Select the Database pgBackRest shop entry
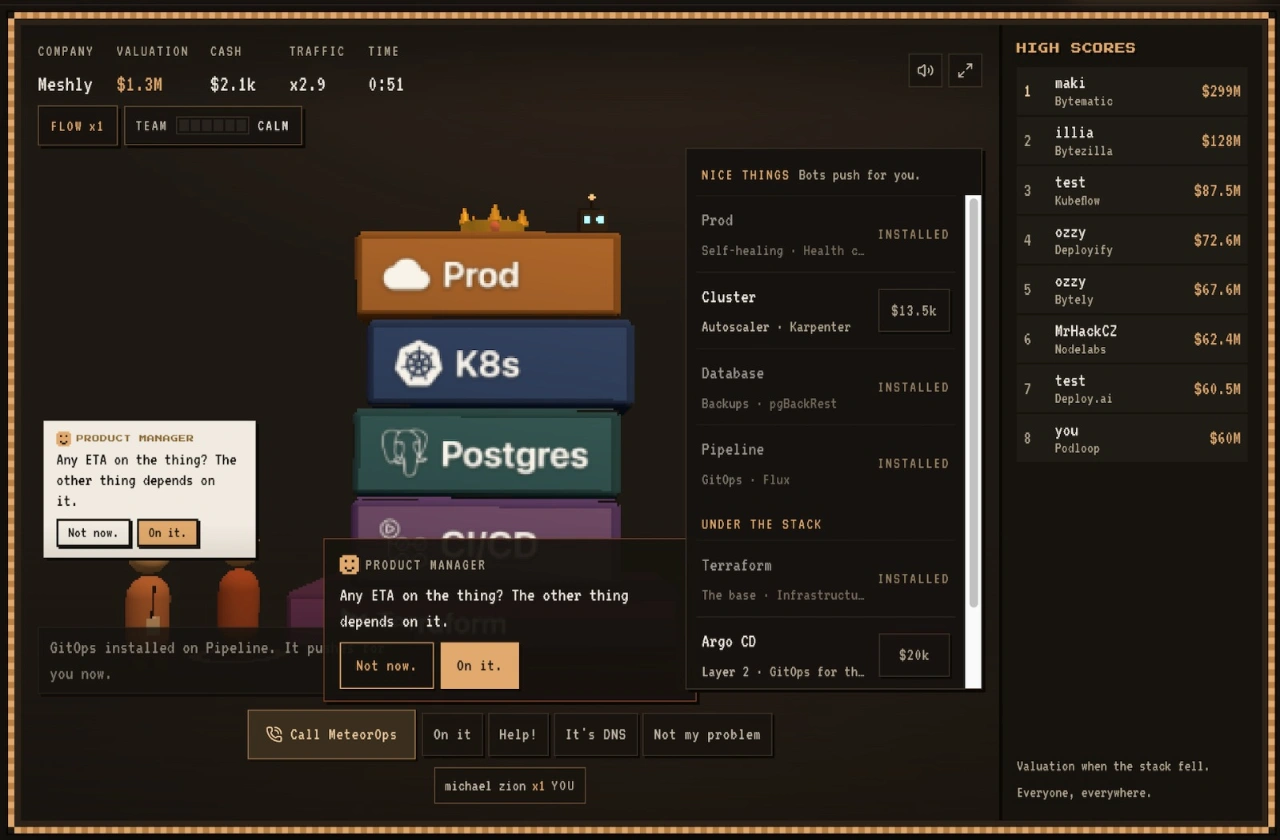 click(x=825, y=387)
